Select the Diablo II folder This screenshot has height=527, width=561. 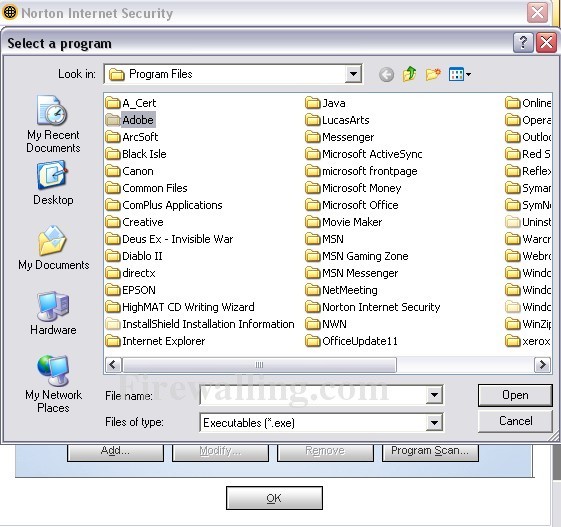(134, 256)
